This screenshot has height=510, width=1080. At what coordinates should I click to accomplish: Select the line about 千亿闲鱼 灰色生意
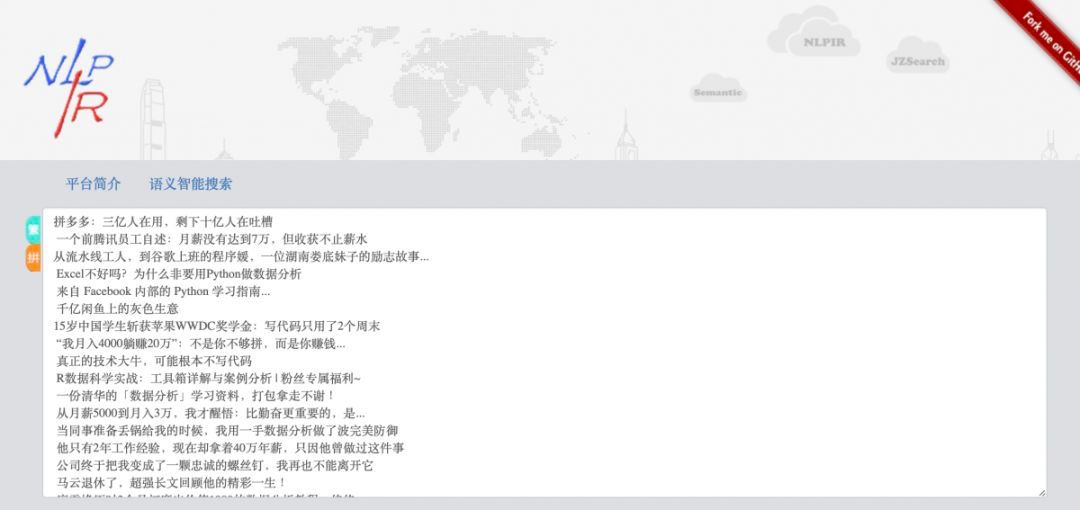pos(118,309)
